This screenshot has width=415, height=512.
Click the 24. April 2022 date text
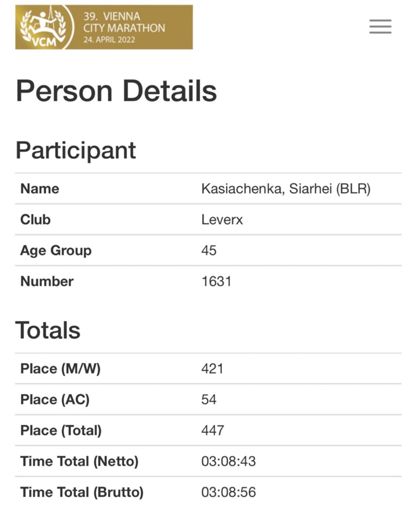109,40
